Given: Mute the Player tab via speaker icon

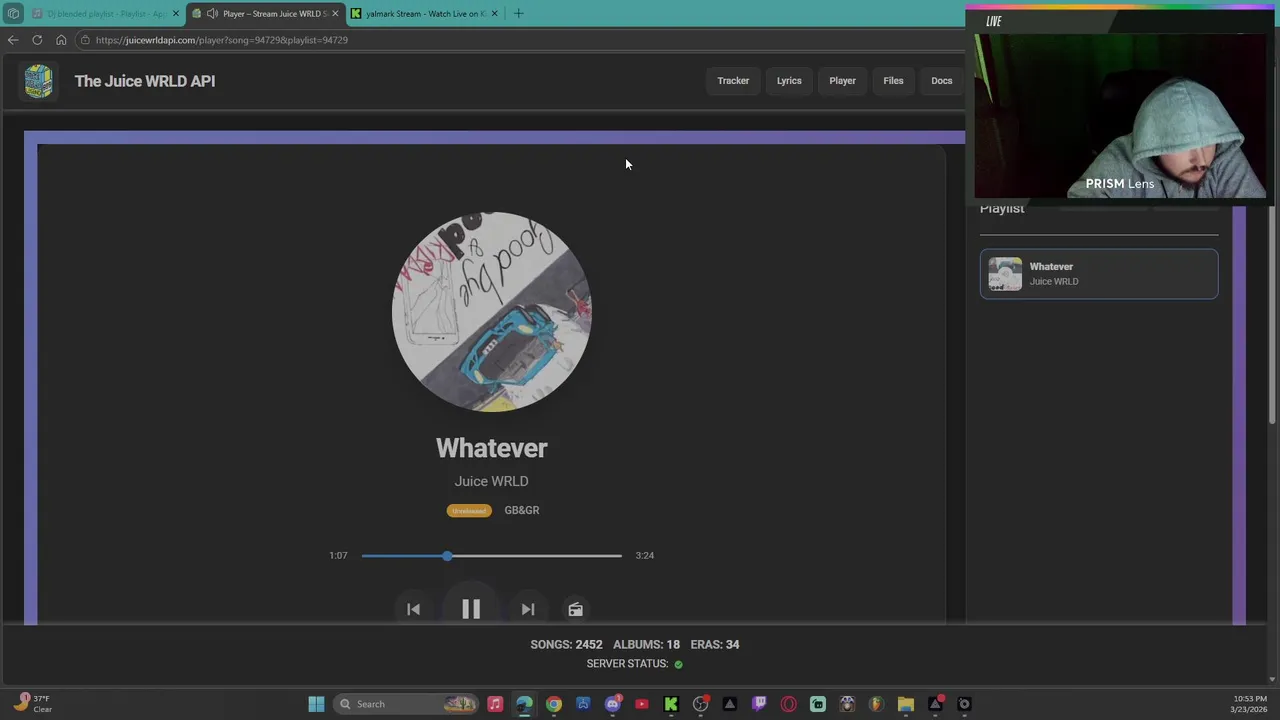Looking at the screenshot, I should [212, 14].
